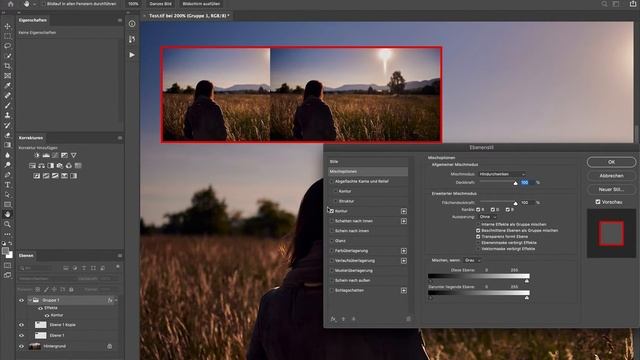
Task: Click the 100% zoom button
Action: coord(133,4)
